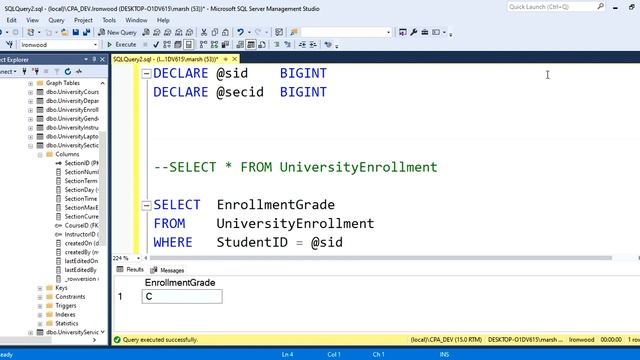640x360 pixels.
Task: Open the Help menu
Action: [x=163, y=20]
